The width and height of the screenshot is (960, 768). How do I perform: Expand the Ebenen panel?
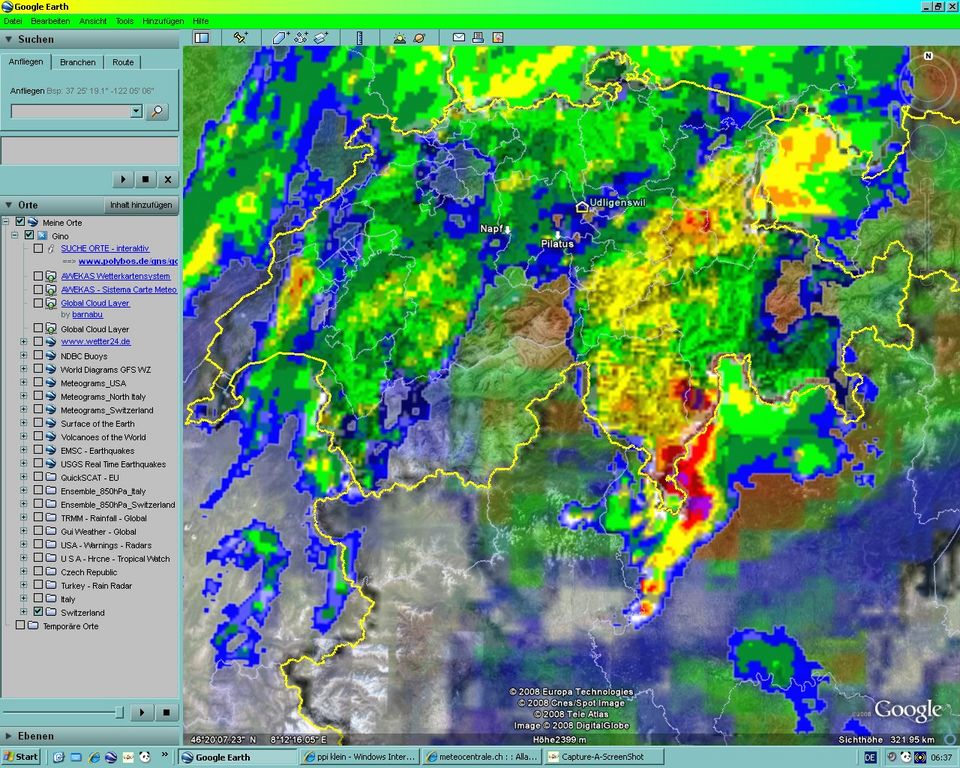[x=9, y=736]
